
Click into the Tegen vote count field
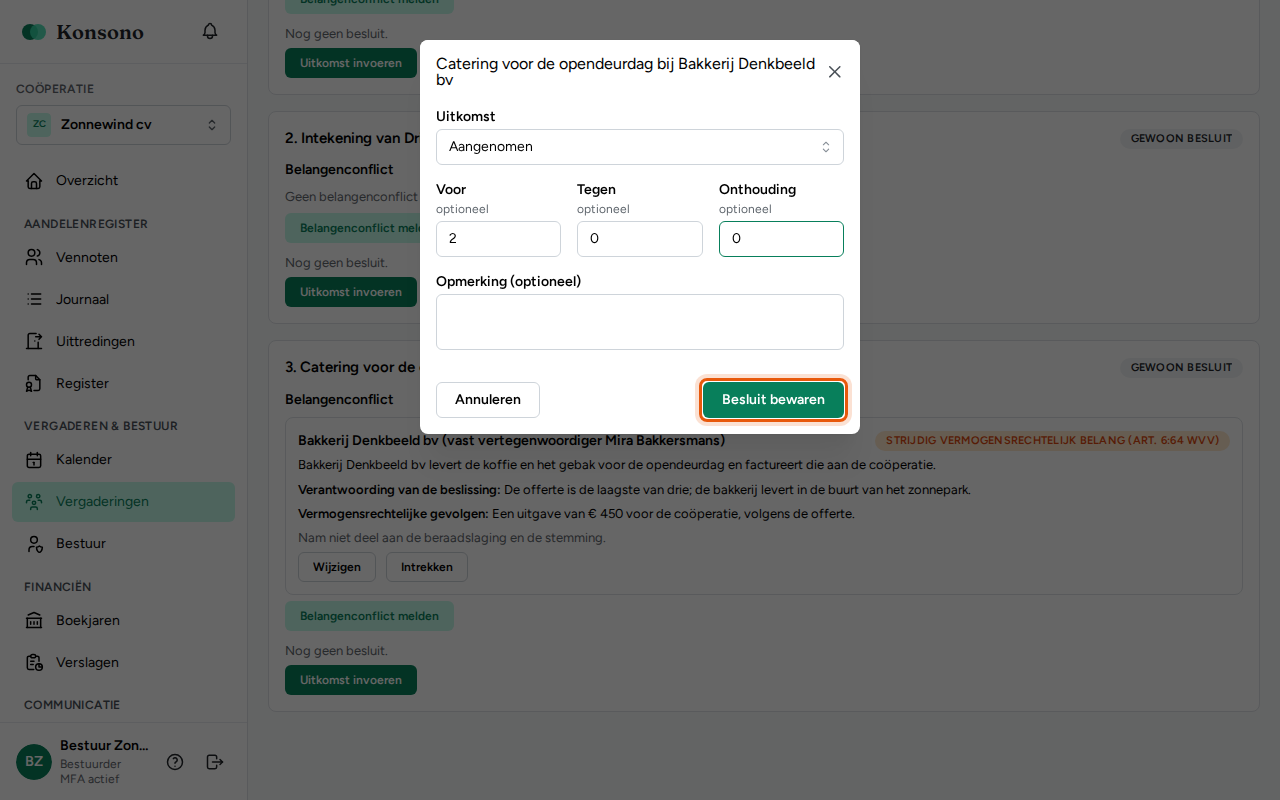tap(640, 239)
